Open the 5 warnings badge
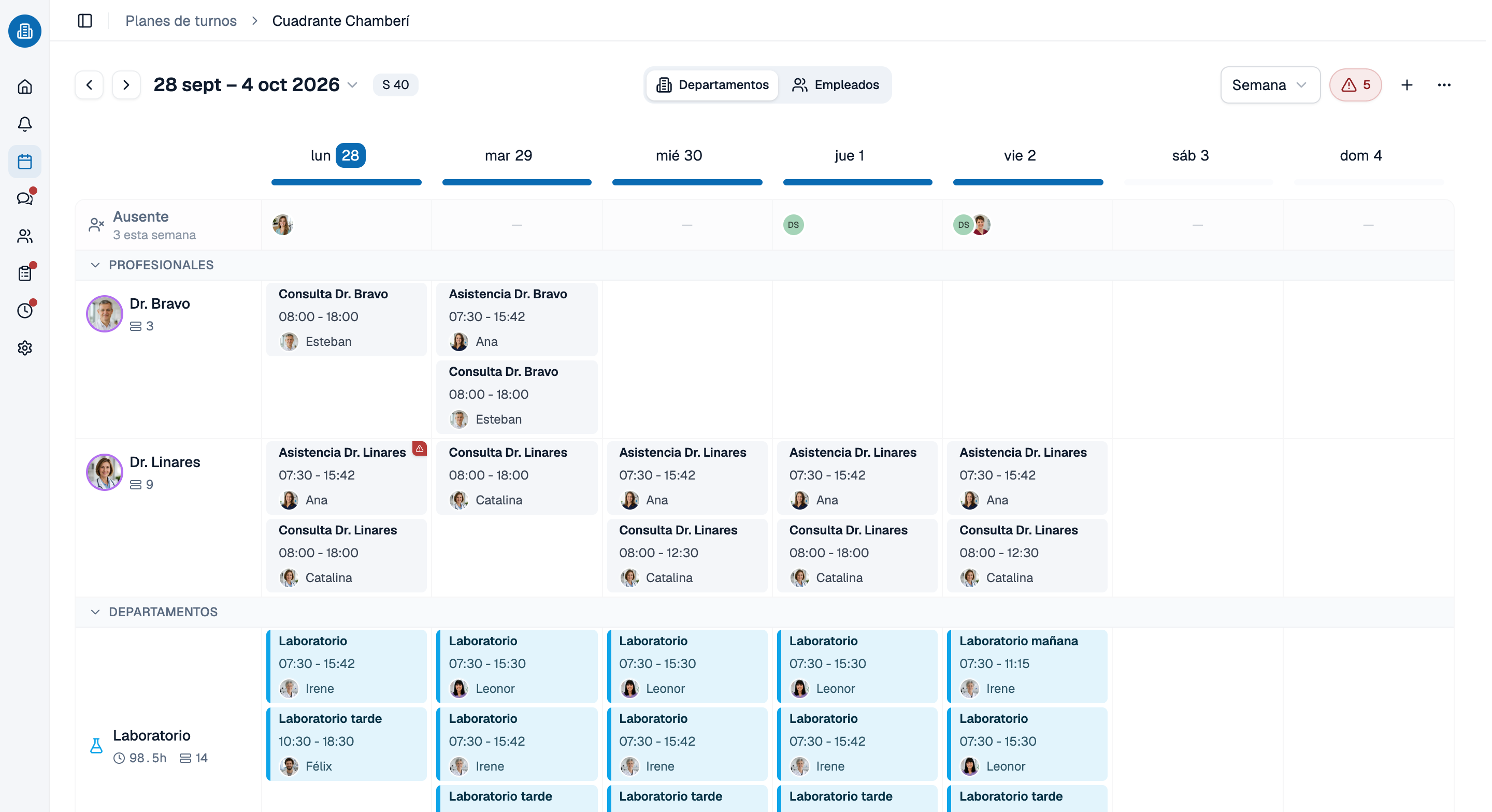 coord(1355,85)
